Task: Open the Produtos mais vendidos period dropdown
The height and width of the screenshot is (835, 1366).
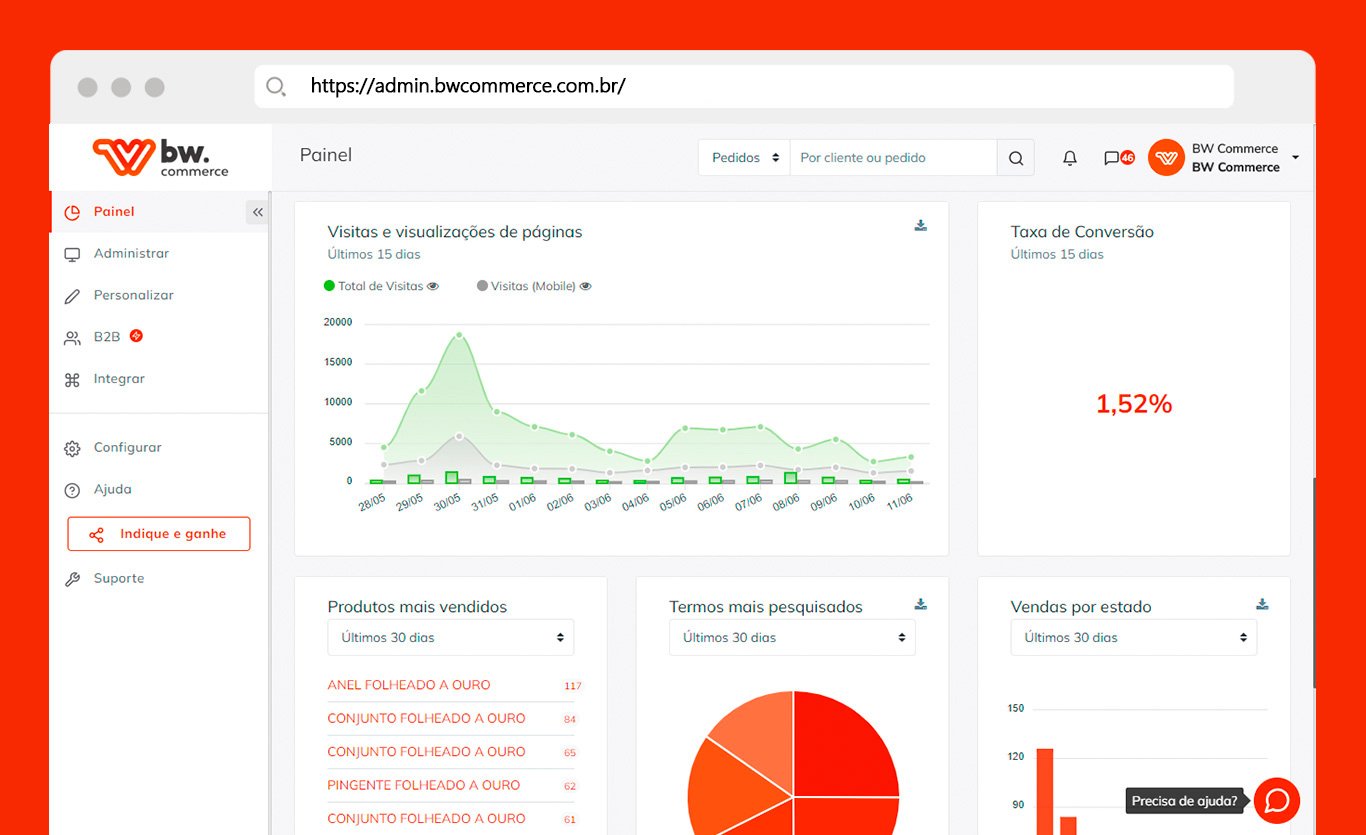Action: click(x=451, y=638)
